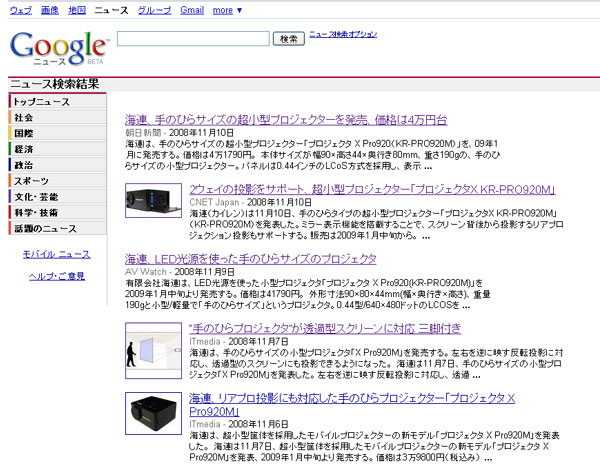Open CNET Japan article 2ウェイの投影をサポート

coord(372,189)
